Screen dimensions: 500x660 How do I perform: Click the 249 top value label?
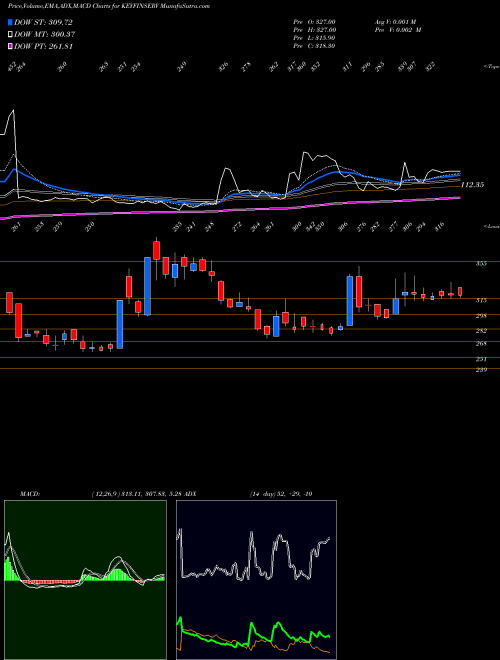(x=181, y=67)
